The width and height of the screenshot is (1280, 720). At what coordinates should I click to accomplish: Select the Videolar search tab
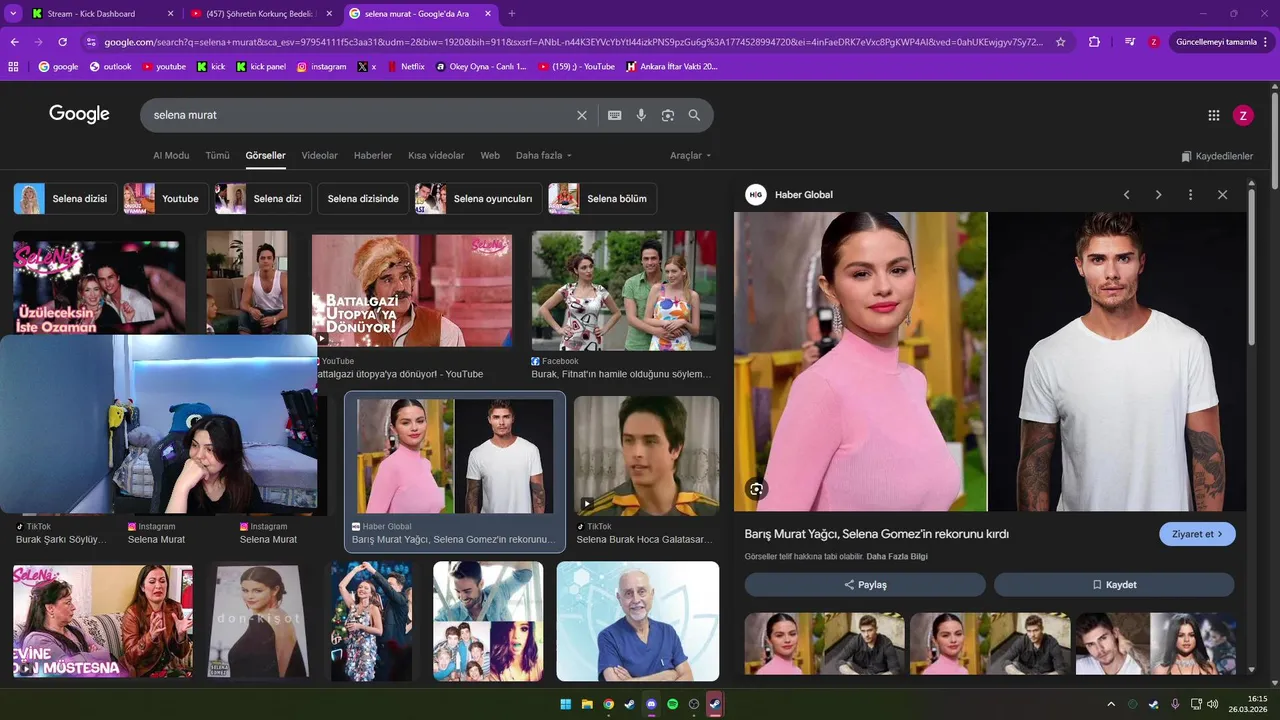coord(320,156)
